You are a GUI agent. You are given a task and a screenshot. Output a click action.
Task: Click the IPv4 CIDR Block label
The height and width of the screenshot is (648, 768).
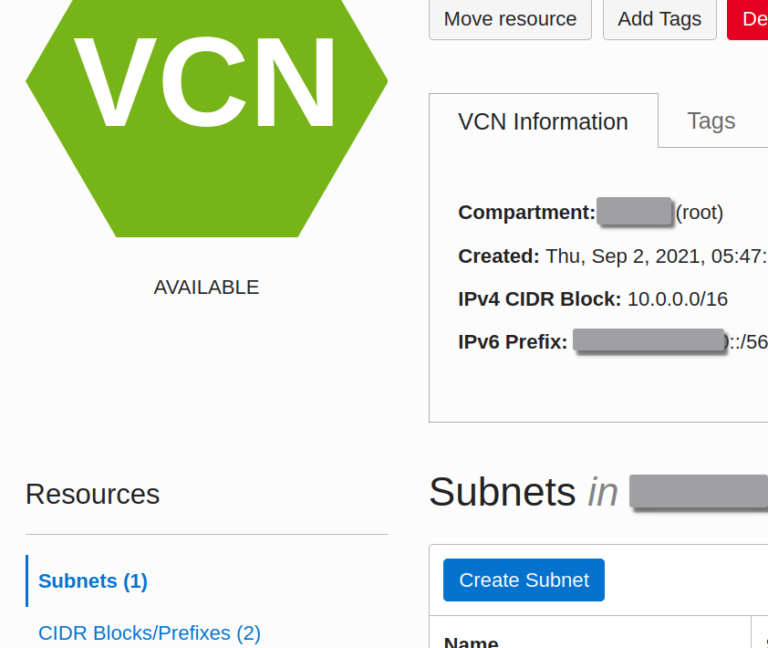539,299
